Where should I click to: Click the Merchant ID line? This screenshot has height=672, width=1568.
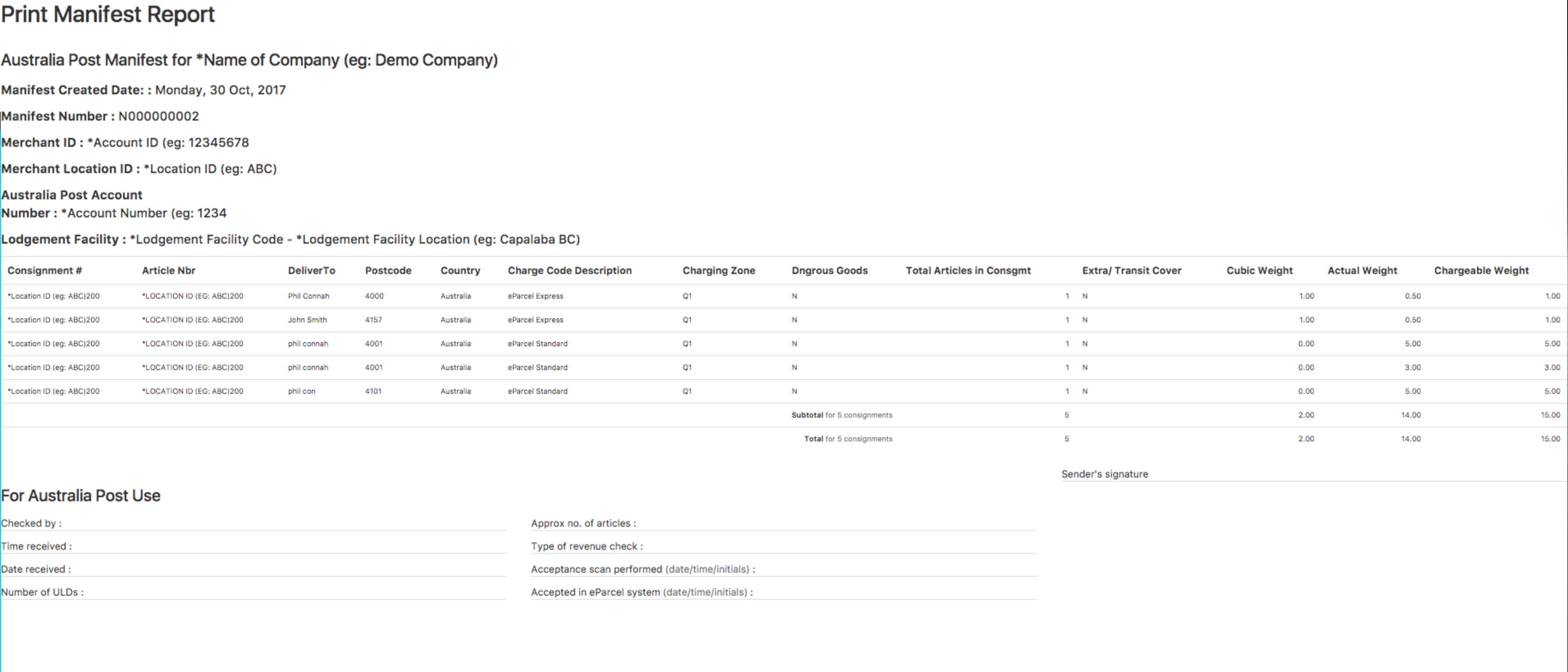125,142
